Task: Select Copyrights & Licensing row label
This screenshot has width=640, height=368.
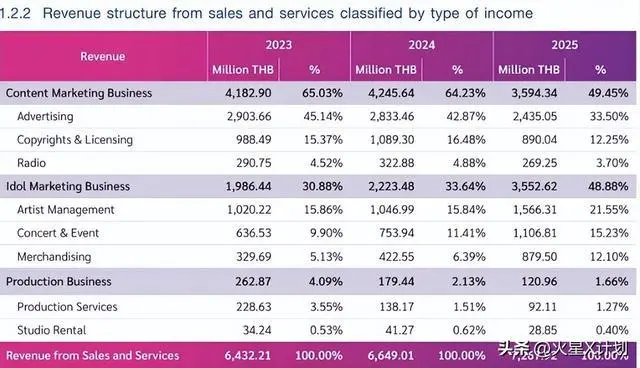Action: 75,140
